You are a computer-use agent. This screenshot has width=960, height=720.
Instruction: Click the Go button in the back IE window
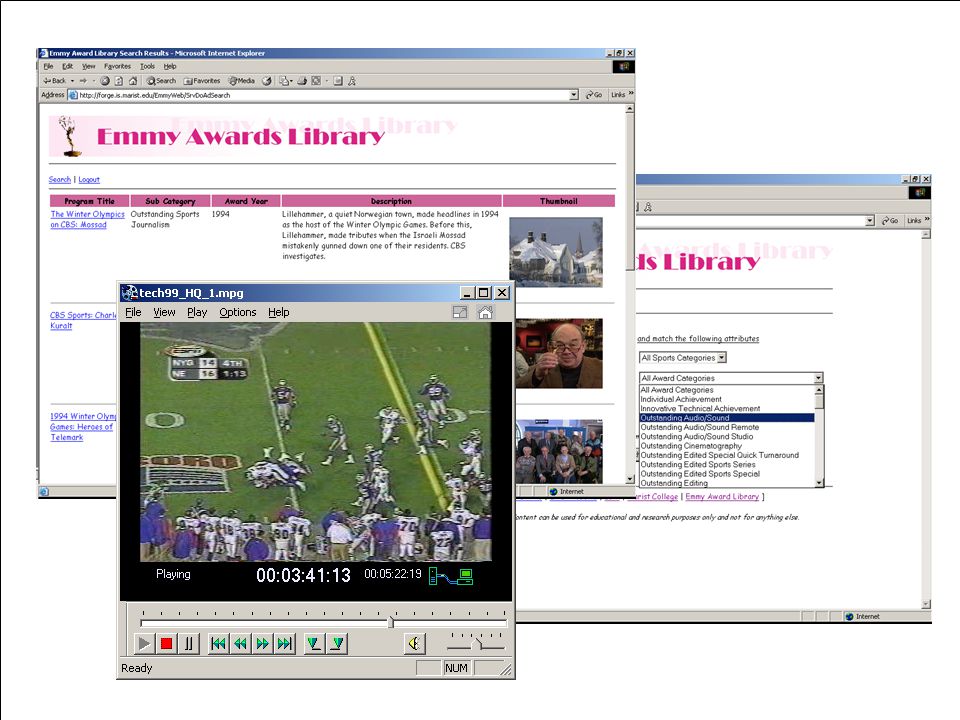coord(890,220)
